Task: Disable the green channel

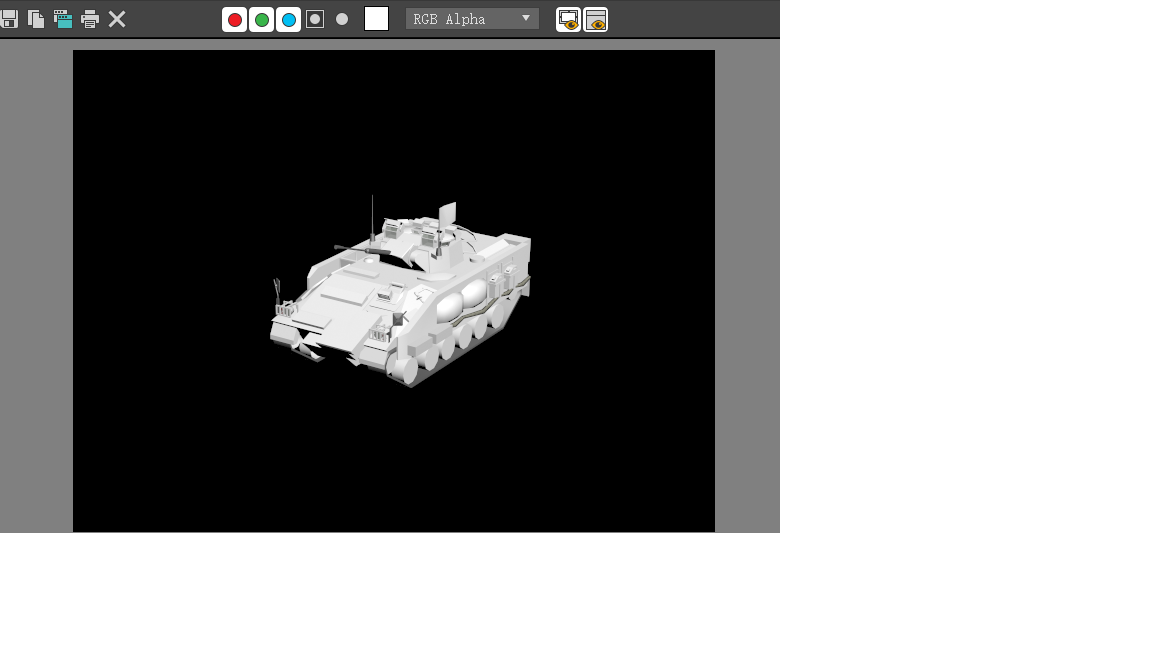Action: pos(260,19)
